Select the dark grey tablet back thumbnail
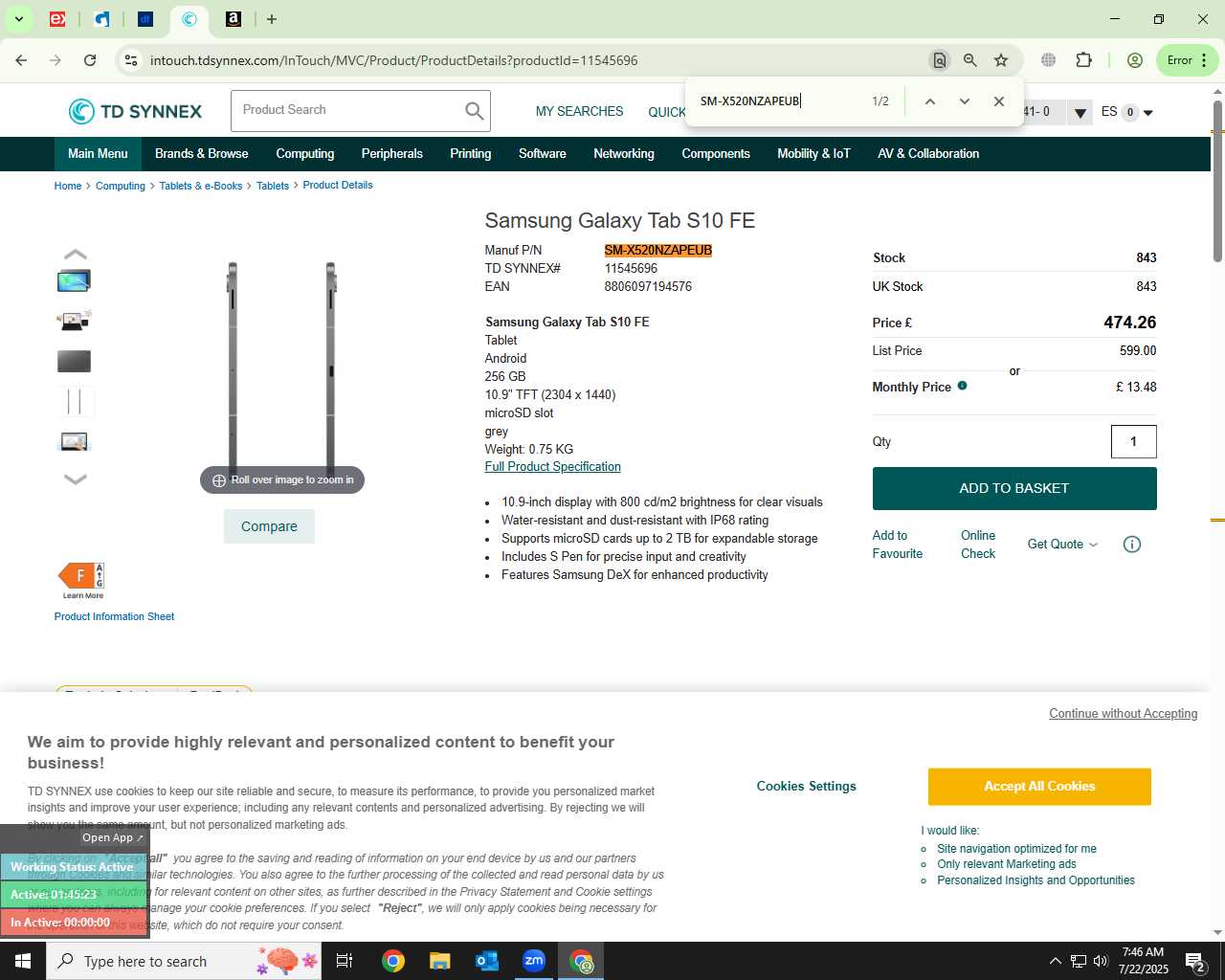The height and width of the screenshot is (980, 1225). pyautogui.click(x=74, y=362)
